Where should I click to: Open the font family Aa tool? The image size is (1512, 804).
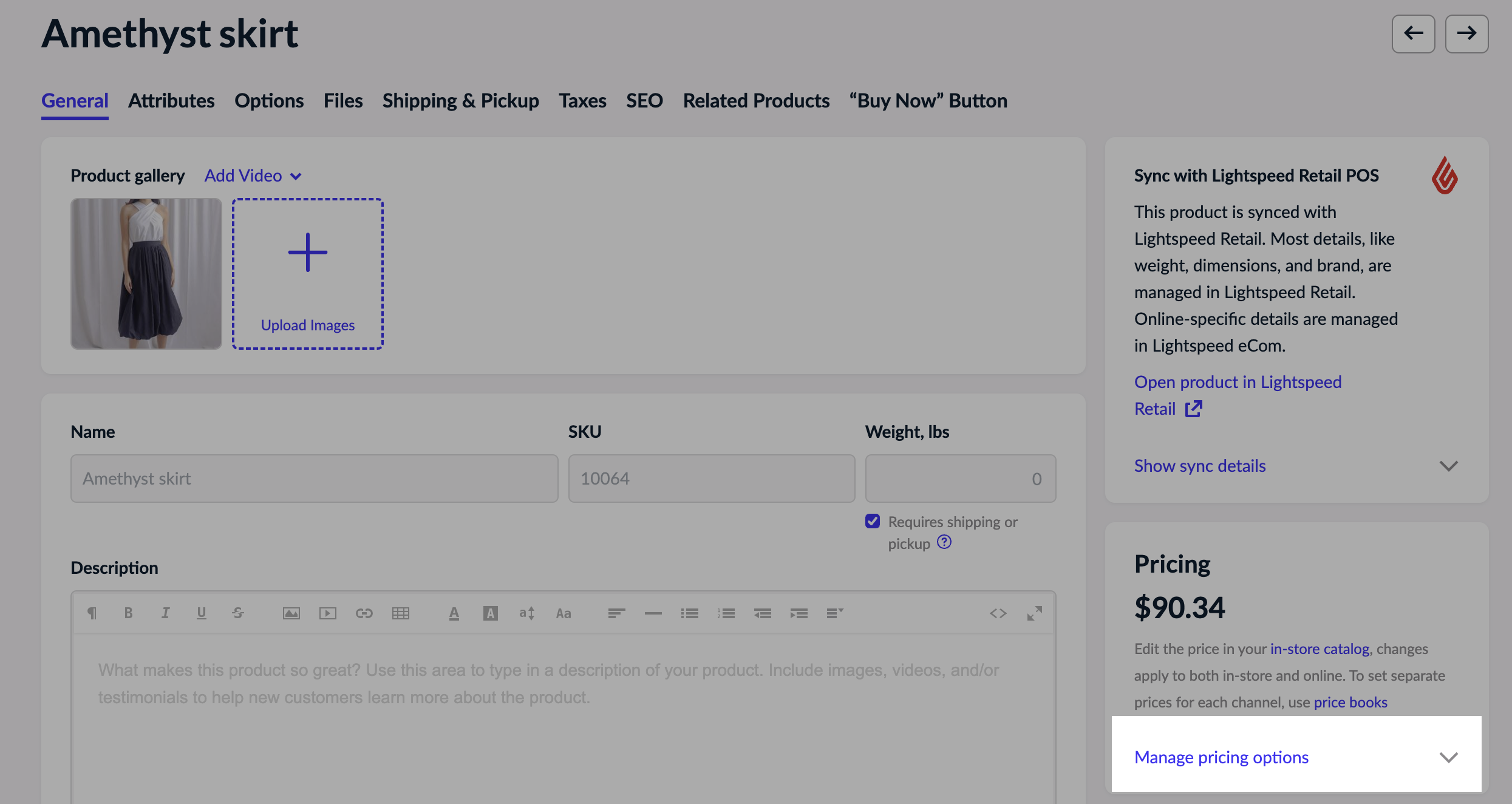click(x=563, y=613)
